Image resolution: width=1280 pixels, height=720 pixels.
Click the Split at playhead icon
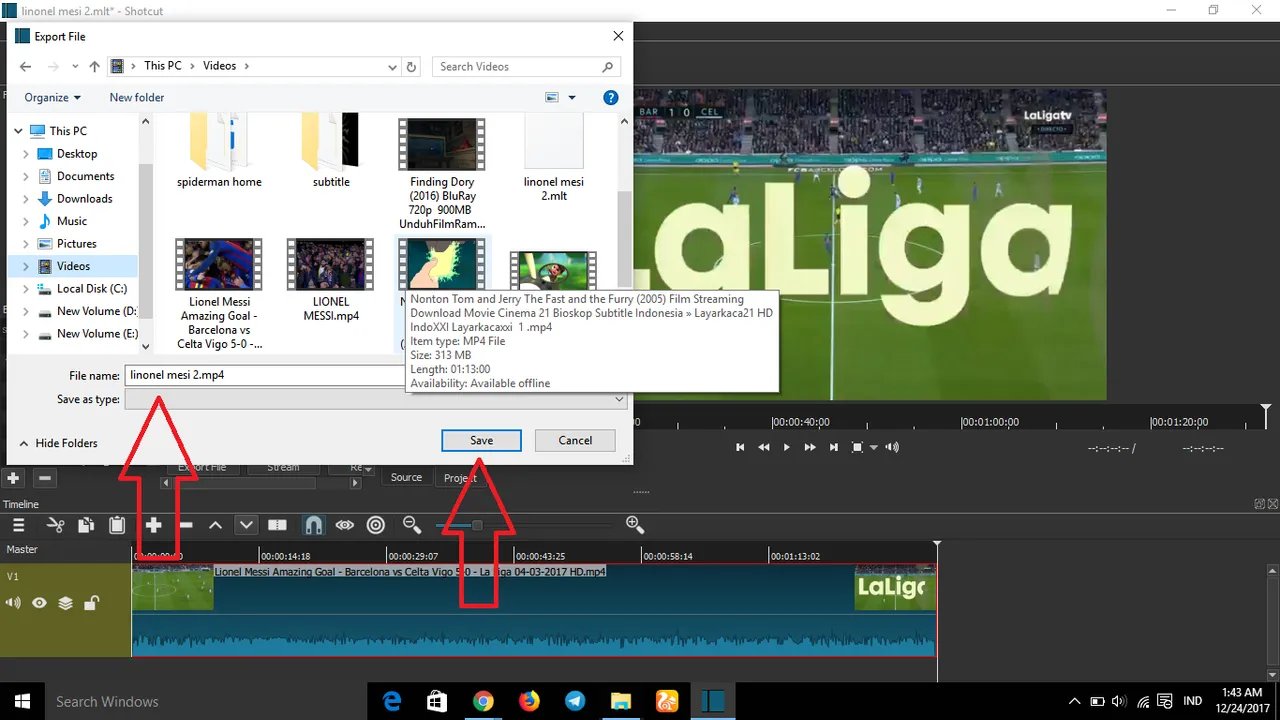pos(277,525)
